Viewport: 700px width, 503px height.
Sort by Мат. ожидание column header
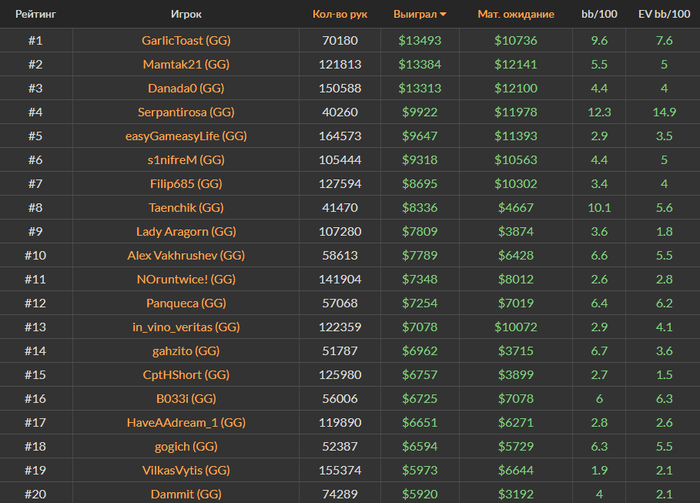[x=516, y=14]
